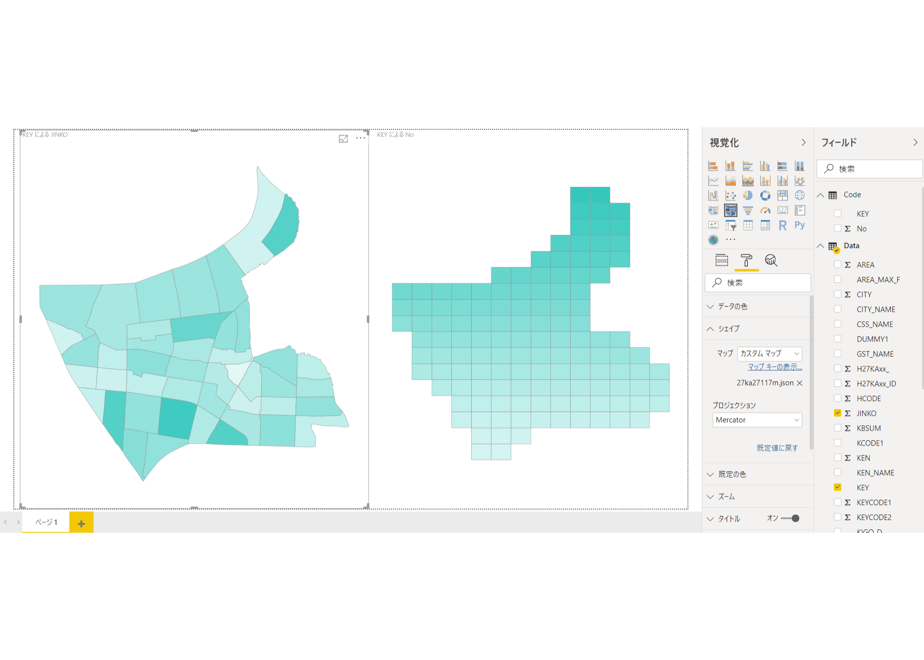924x660 pixels.
Task: Open more visuals via the ellipsis
Action: pos(731,240)
